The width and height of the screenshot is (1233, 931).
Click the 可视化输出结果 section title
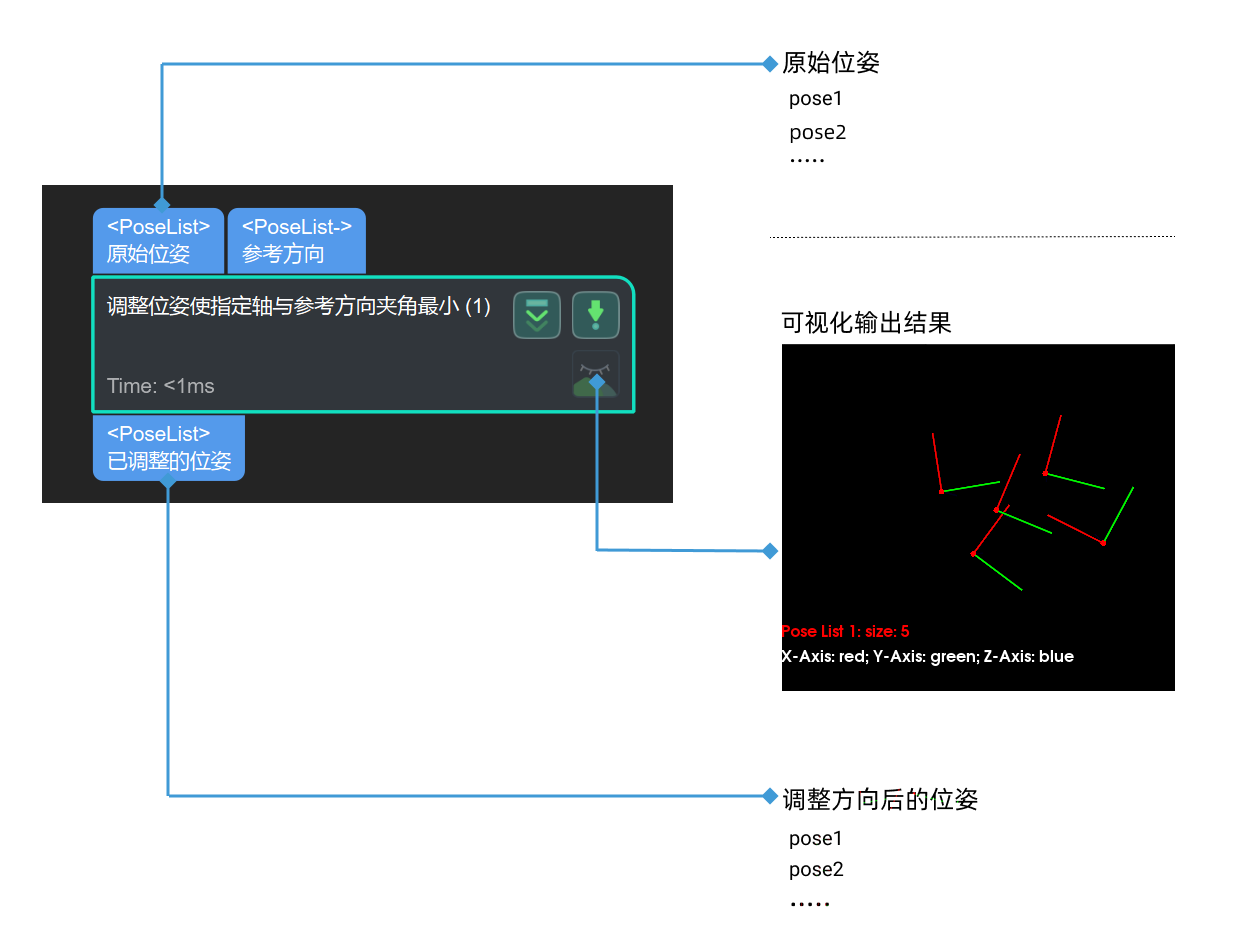click(x=866, y=323)
